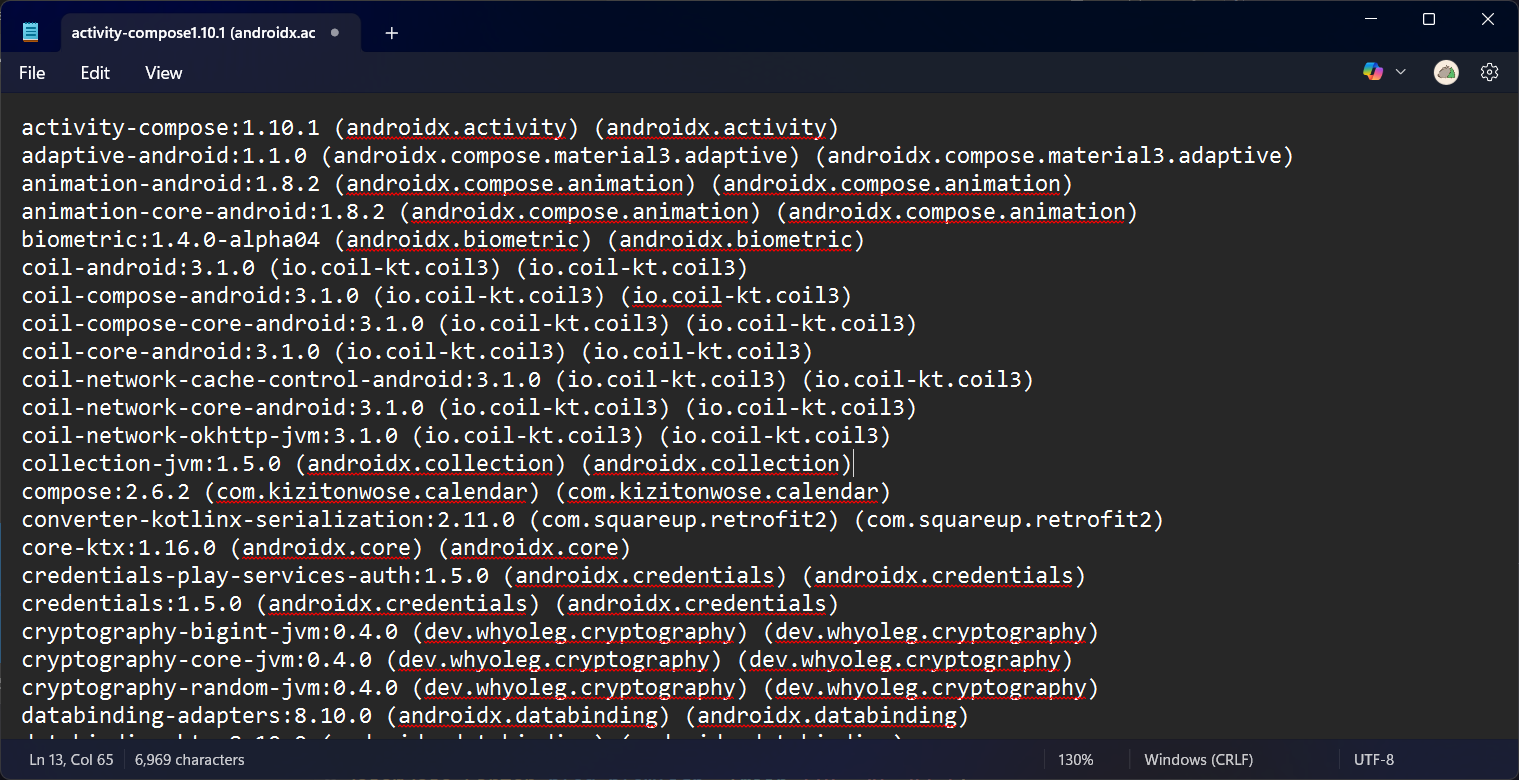
Task: Click the core-ktx:1.16.0 line
Action: pos(326,548)
